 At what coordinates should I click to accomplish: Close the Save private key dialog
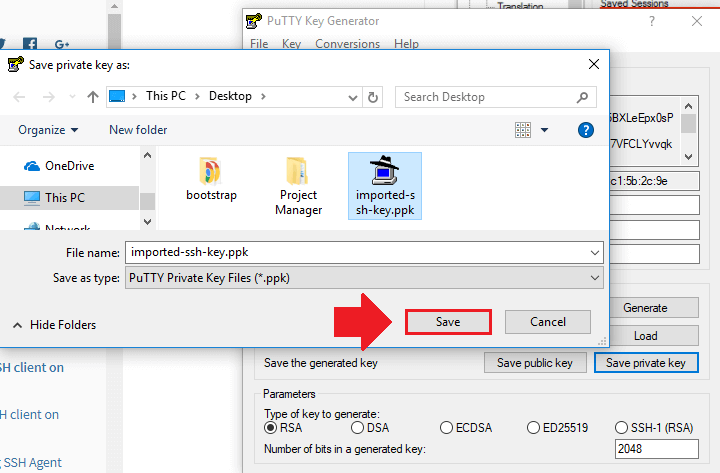click(x=594, y=64)
